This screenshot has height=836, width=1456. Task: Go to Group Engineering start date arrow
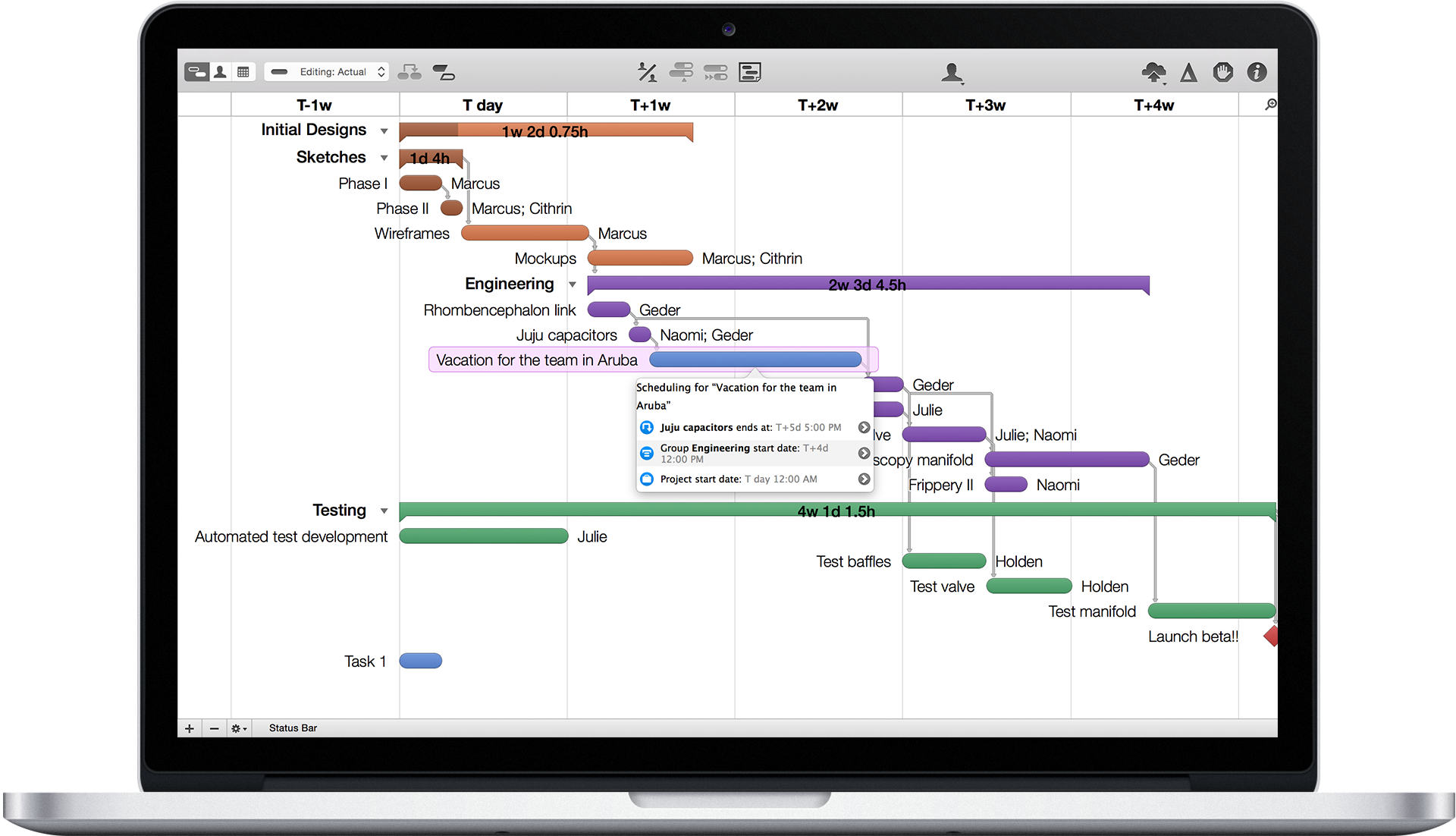[864, 453]
